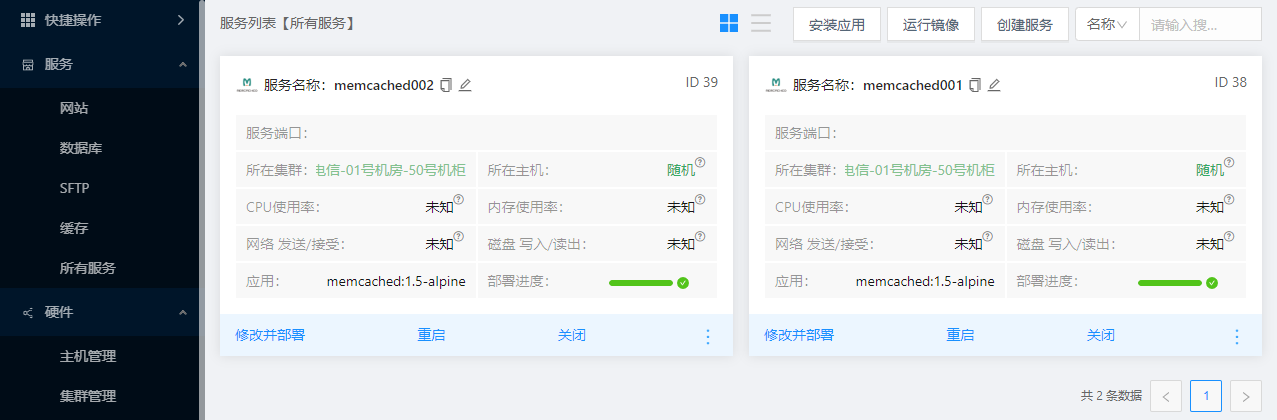Open 数据库 in the sidebar
1277x420 pixels.
coord(81,148)
